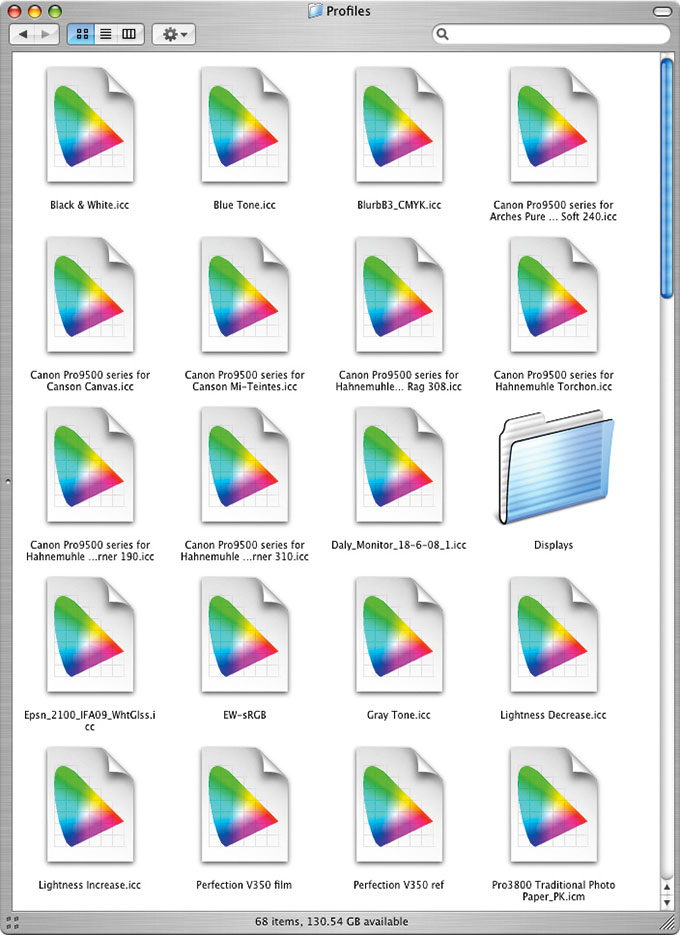Click the window resize grip corner
The width and height of the screenshot is (680, 935).
[669, 924]
